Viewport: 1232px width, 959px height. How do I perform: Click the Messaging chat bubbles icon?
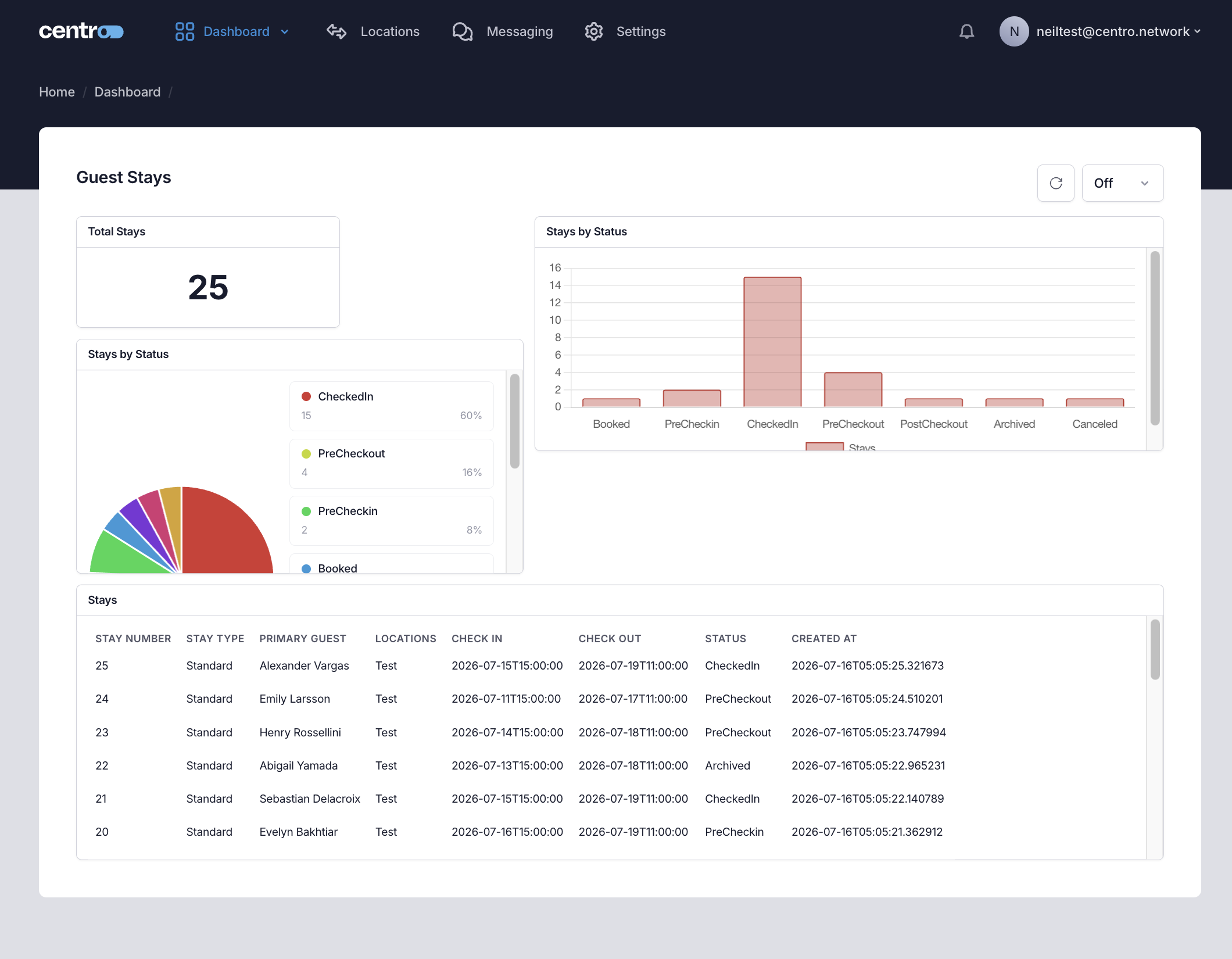[463, 31]
